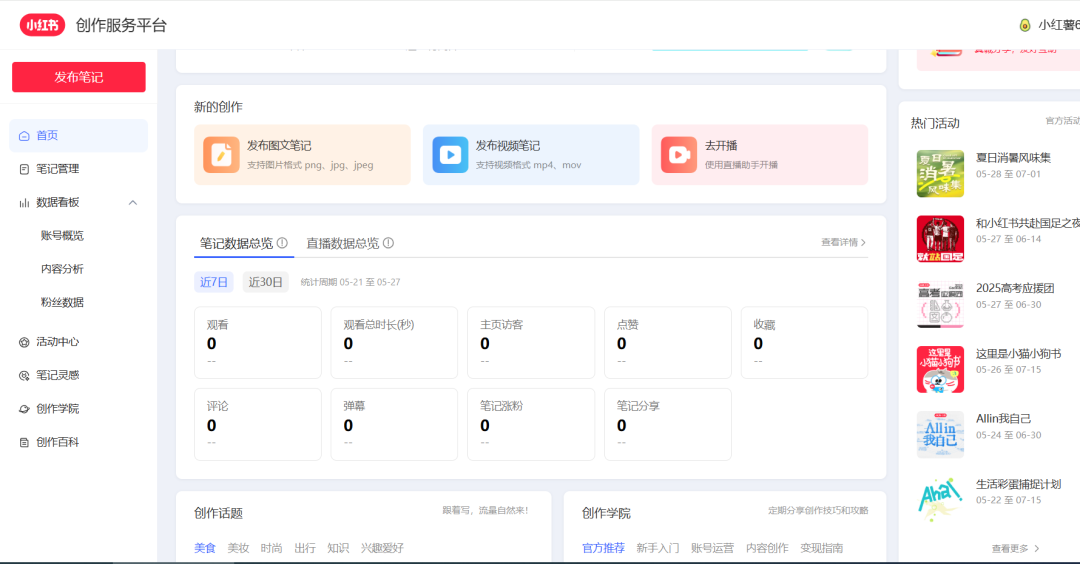Select 美妆 topic tab
Image resolution: width=1080 pixels, height=564 pixels.
(238, 548)
